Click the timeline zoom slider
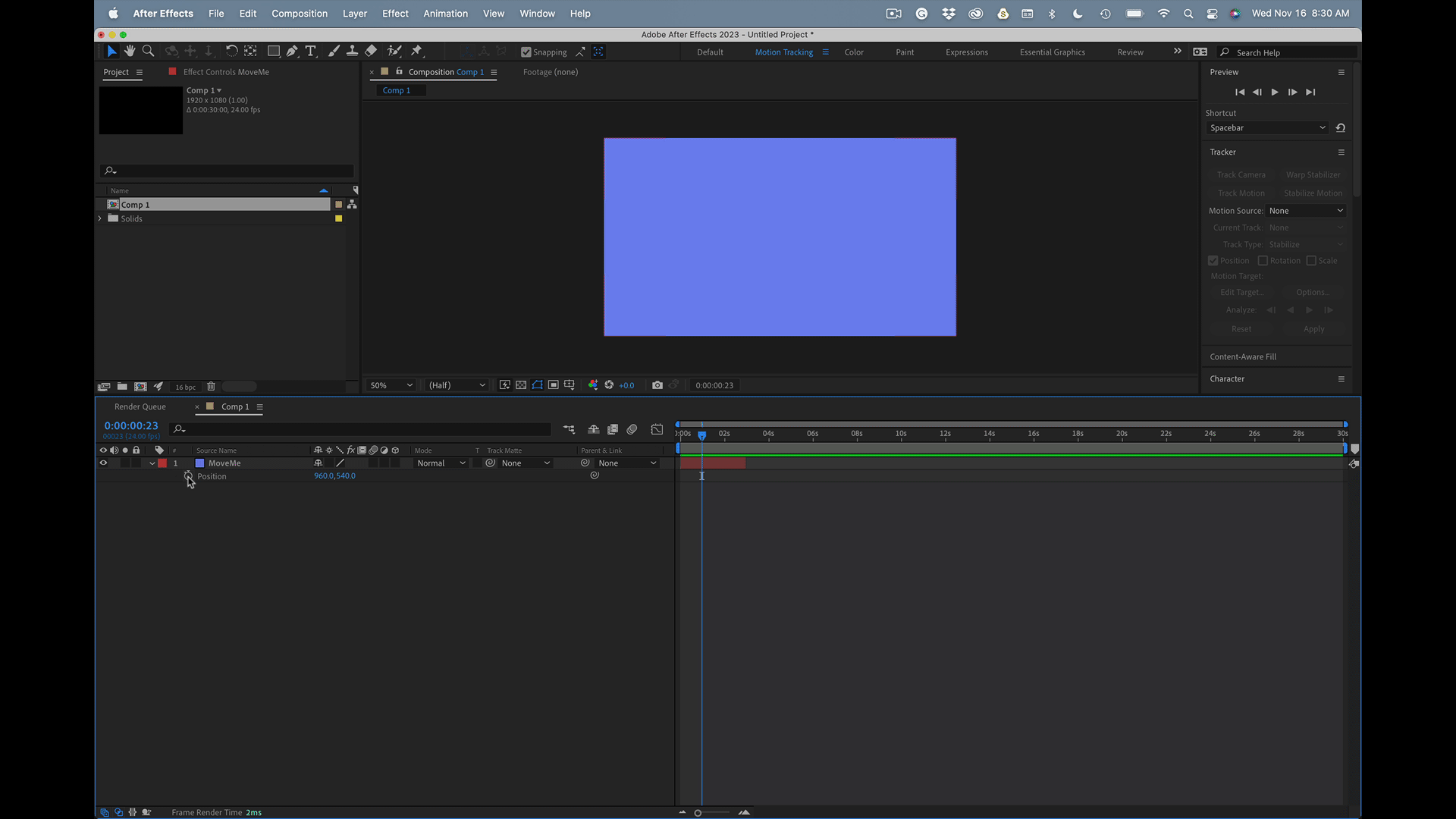Image resolution: width=1456 pixels, height=819 pixels. [698, 812]
